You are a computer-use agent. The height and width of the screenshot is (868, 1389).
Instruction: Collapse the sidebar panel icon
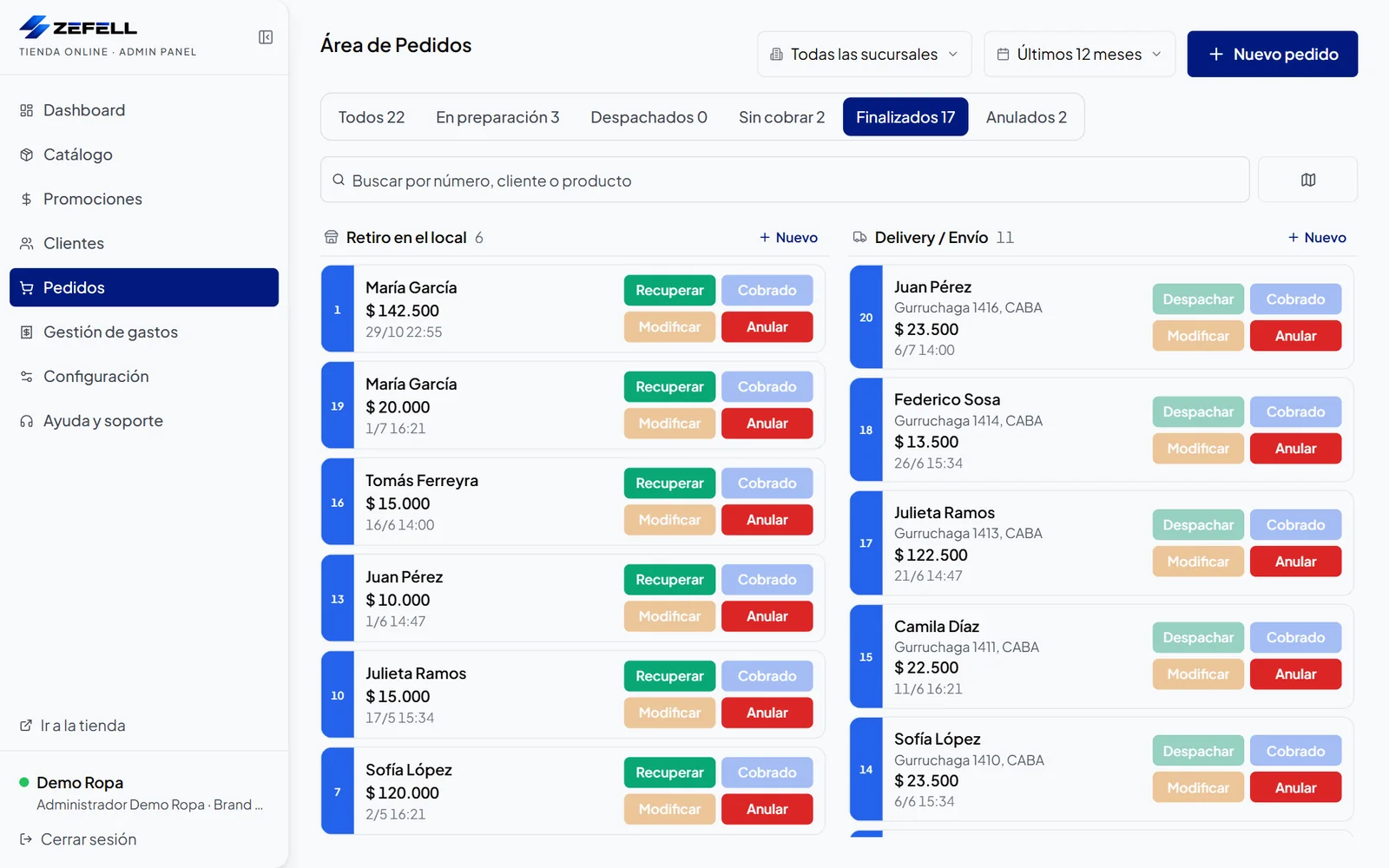[x=266, y=37]
